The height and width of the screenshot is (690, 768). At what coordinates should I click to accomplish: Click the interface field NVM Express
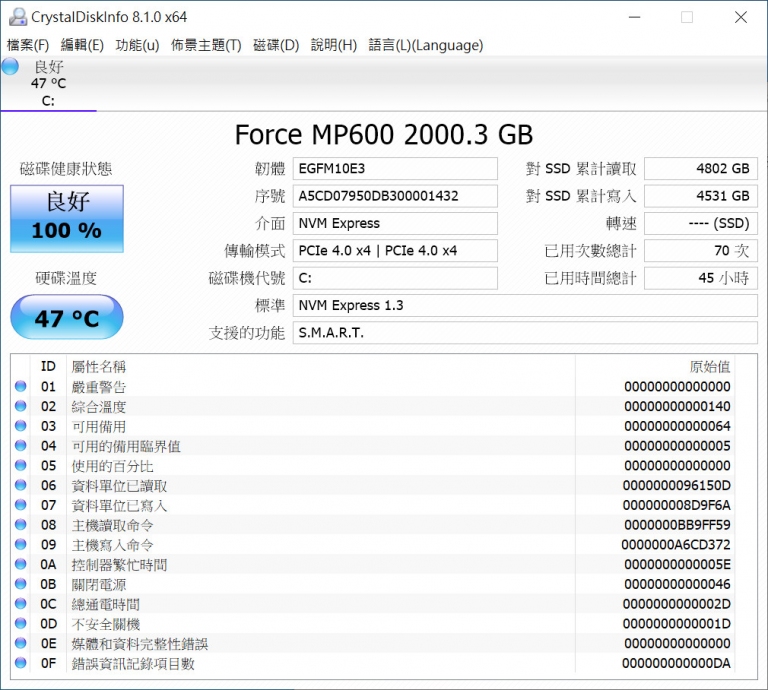click(x=395, y=223)
